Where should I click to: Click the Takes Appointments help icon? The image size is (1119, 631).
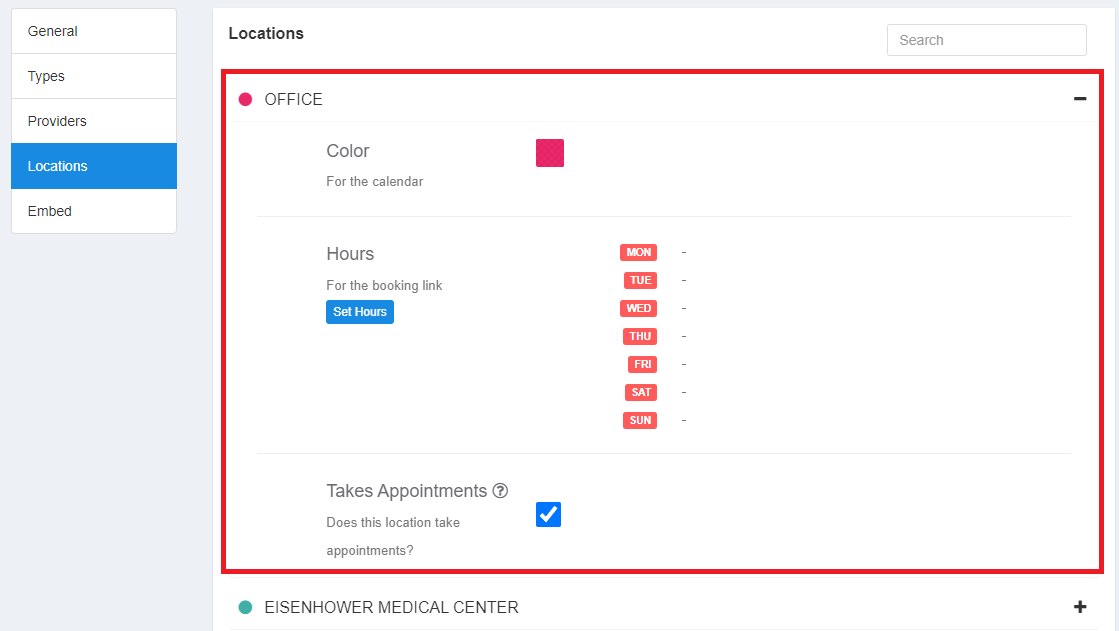500,490
